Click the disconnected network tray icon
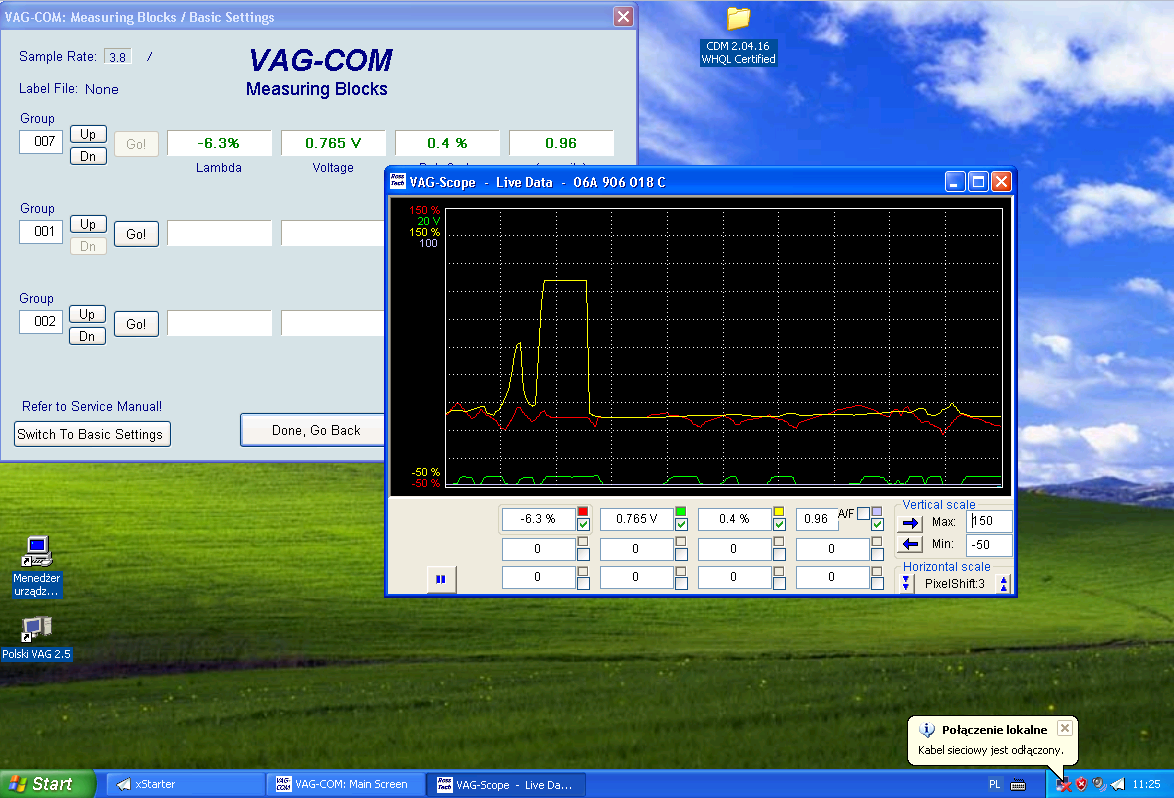 pyautogui.click(x=1063, y=785)
